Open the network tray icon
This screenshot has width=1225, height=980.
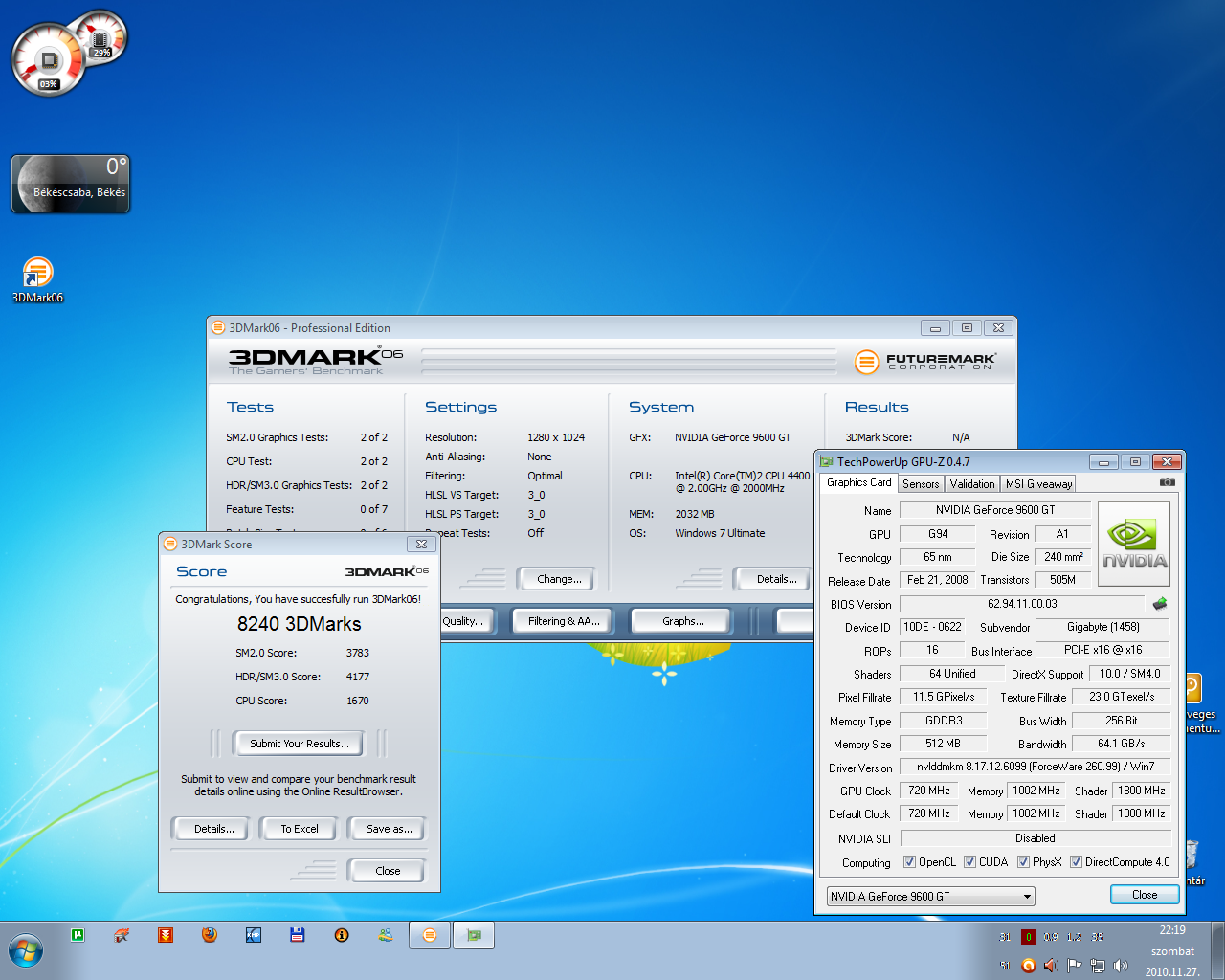1097,965
